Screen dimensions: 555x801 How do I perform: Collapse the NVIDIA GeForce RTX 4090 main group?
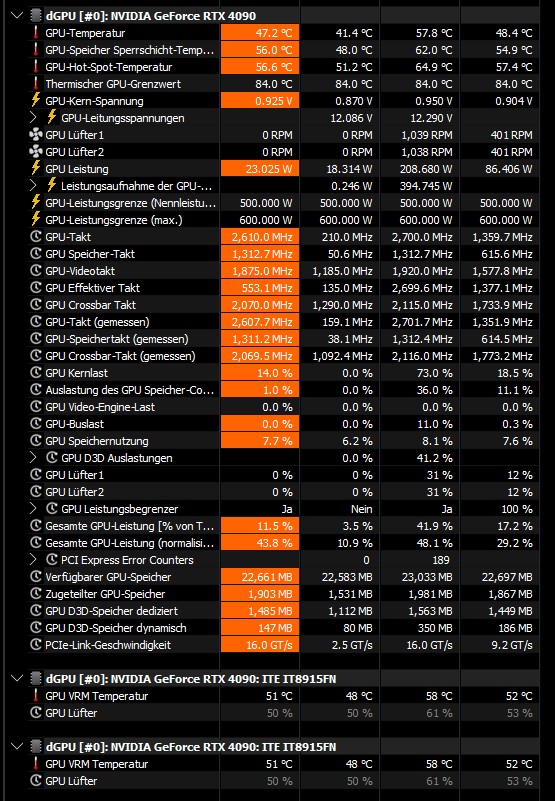(x=17, y=15)
